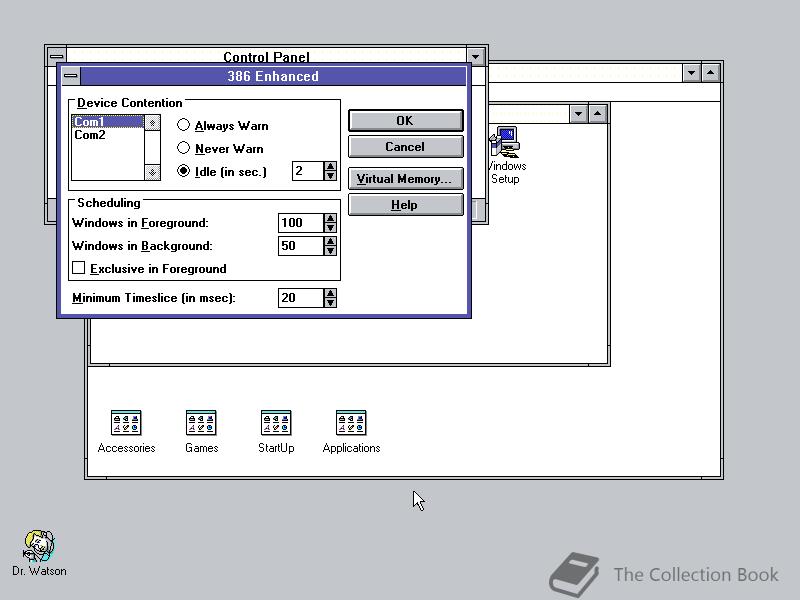The width and height of the screenshot is (800, 600).
Task: Click the Idle seconds input field
Action: (x=308, y=171)
